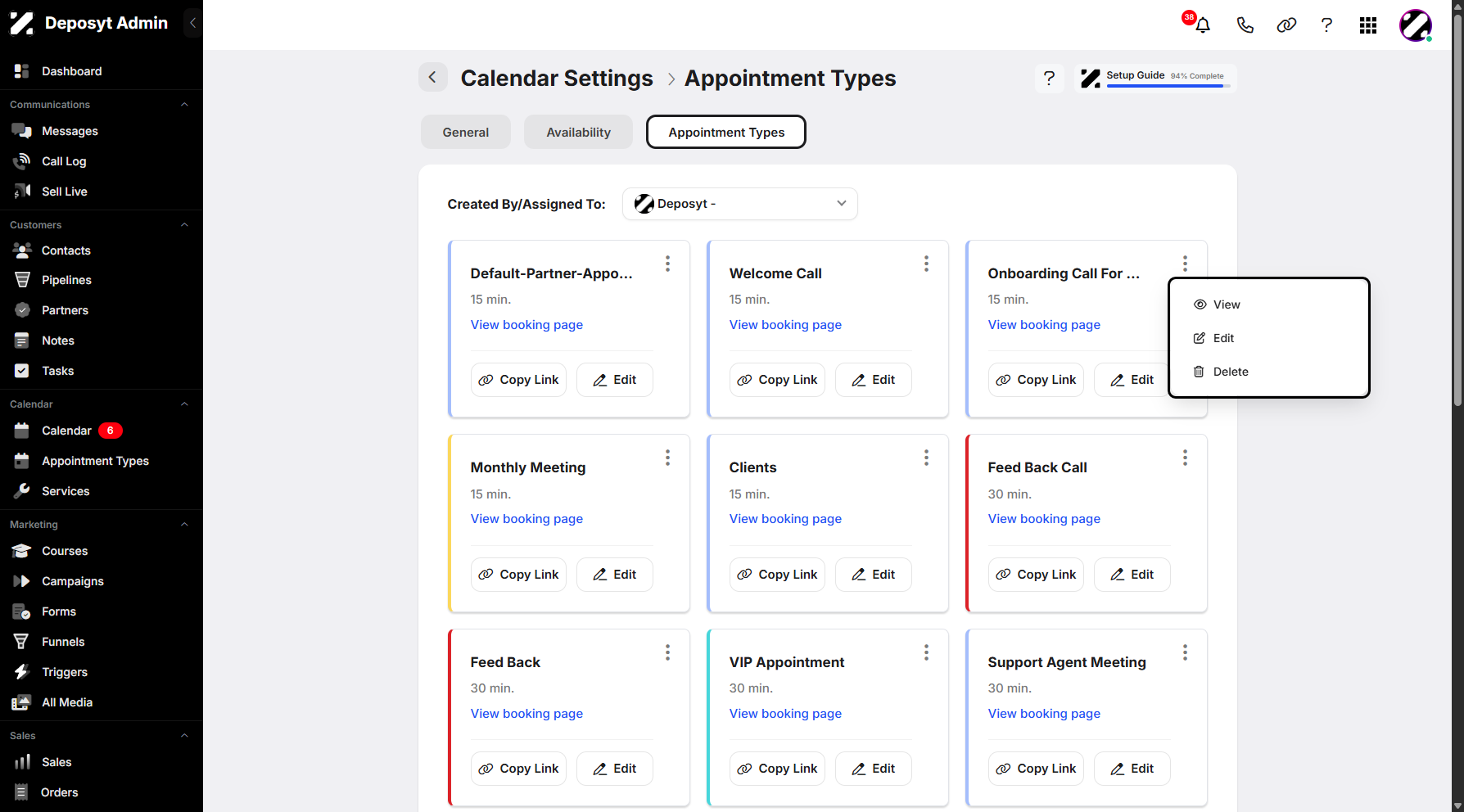Copy link for Default-Partner-Appo... card
Viewport: 1464px width, 812px height.
pos(518,380)
